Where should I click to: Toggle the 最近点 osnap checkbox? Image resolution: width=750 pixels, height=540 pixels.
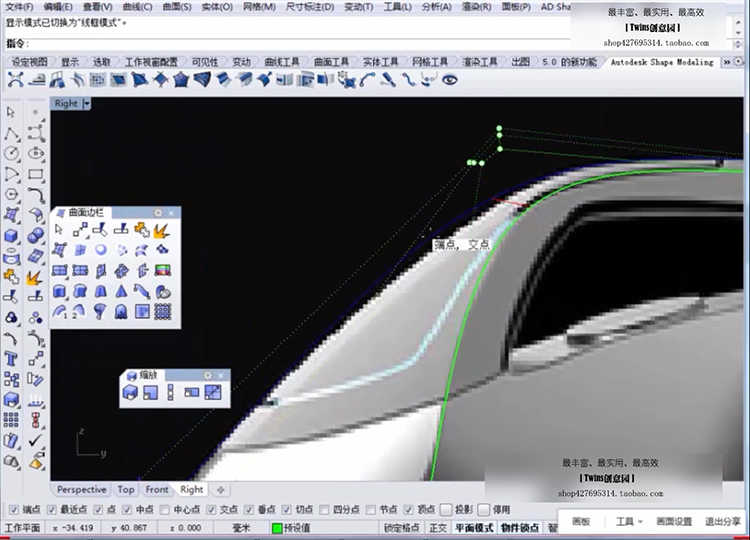pyautogui.click(x=52, y=510)
